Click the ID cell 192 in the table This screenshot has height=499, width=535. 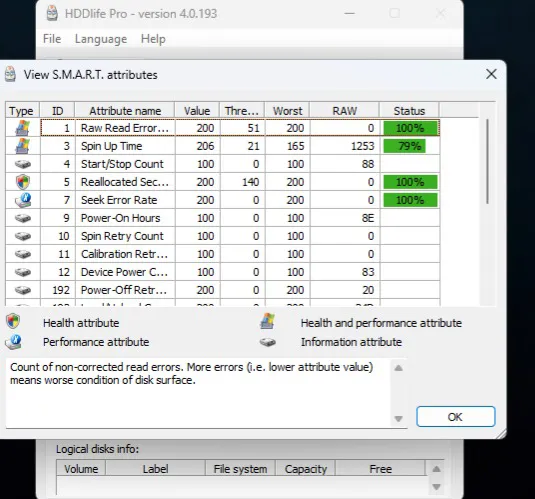click(x=61, y=290)
